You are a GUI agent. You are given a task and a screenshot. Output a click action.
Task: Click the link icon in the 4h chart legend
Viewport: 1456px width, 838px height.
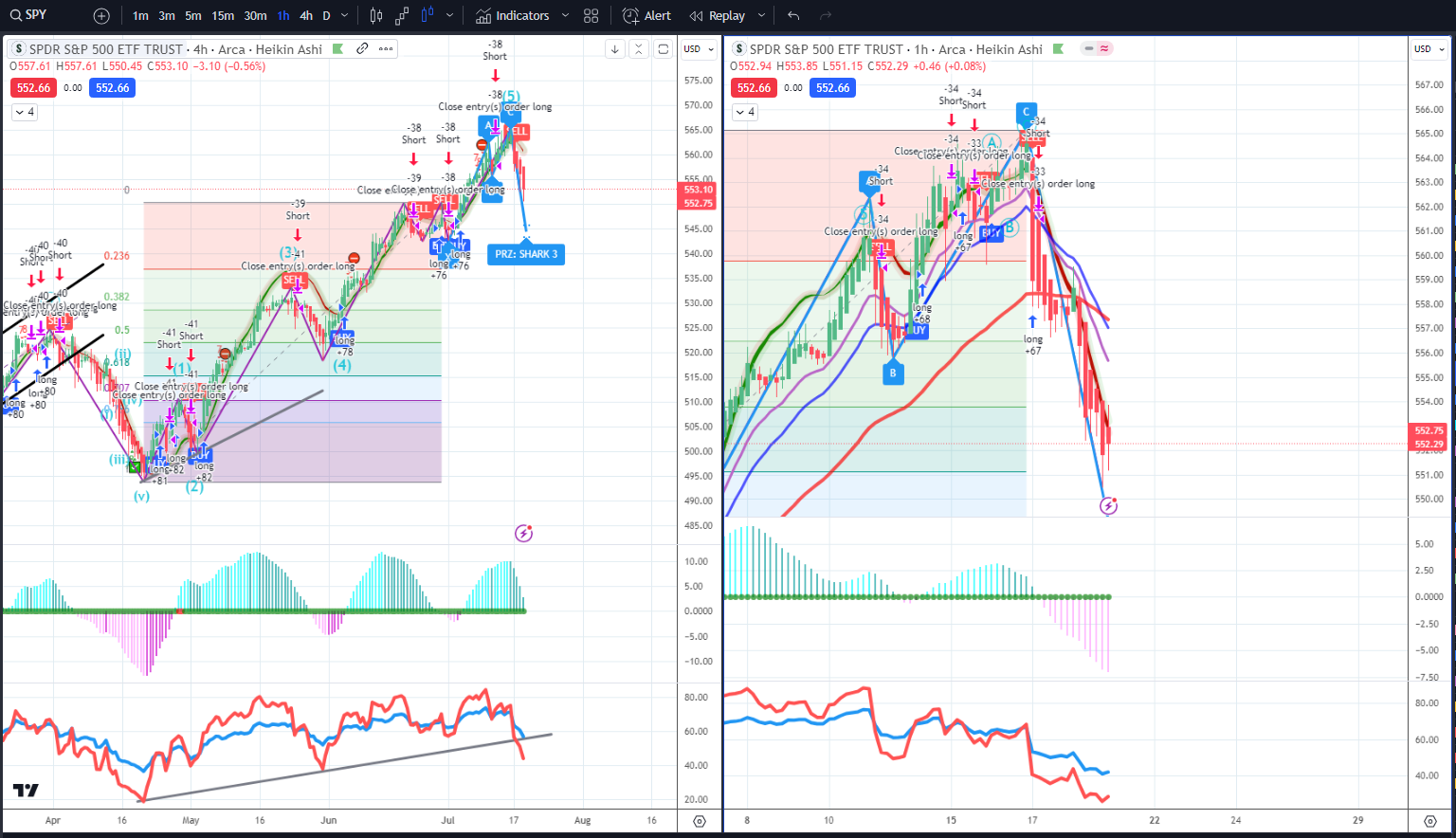(x=362, y=48)
